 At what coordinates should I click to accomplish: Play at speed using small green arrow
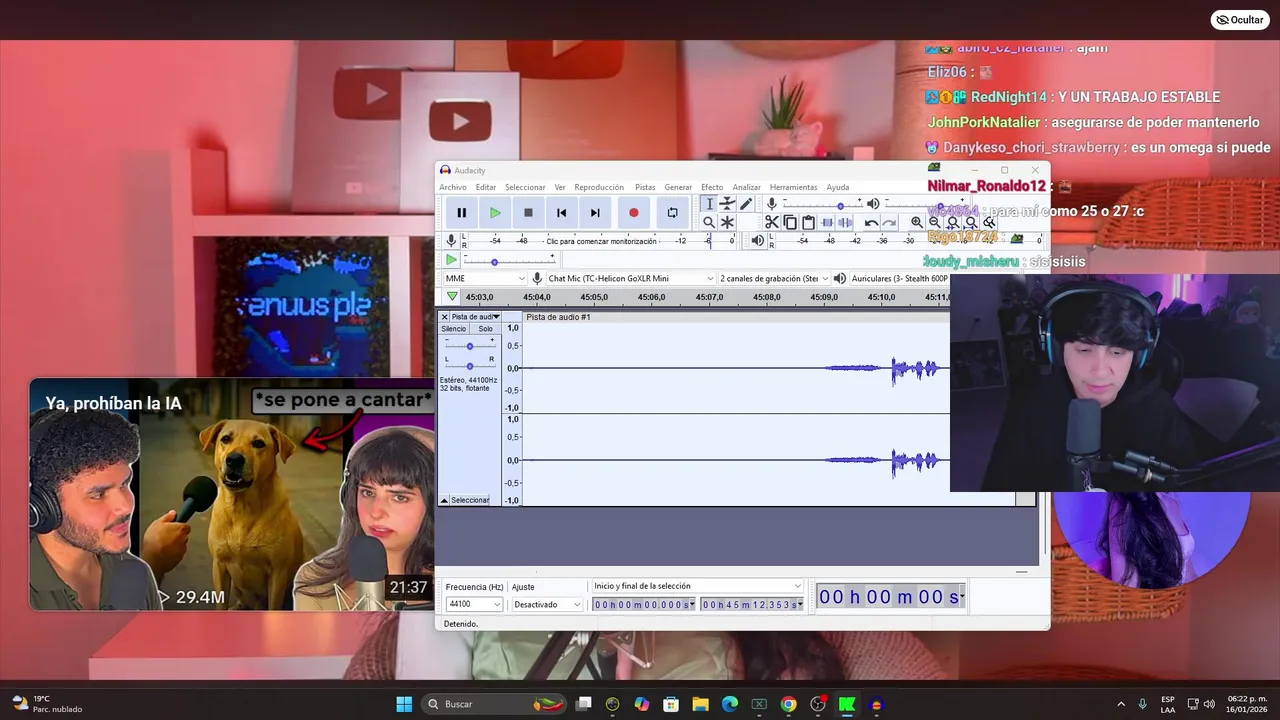pyautogui.click(x=451, y=260)
